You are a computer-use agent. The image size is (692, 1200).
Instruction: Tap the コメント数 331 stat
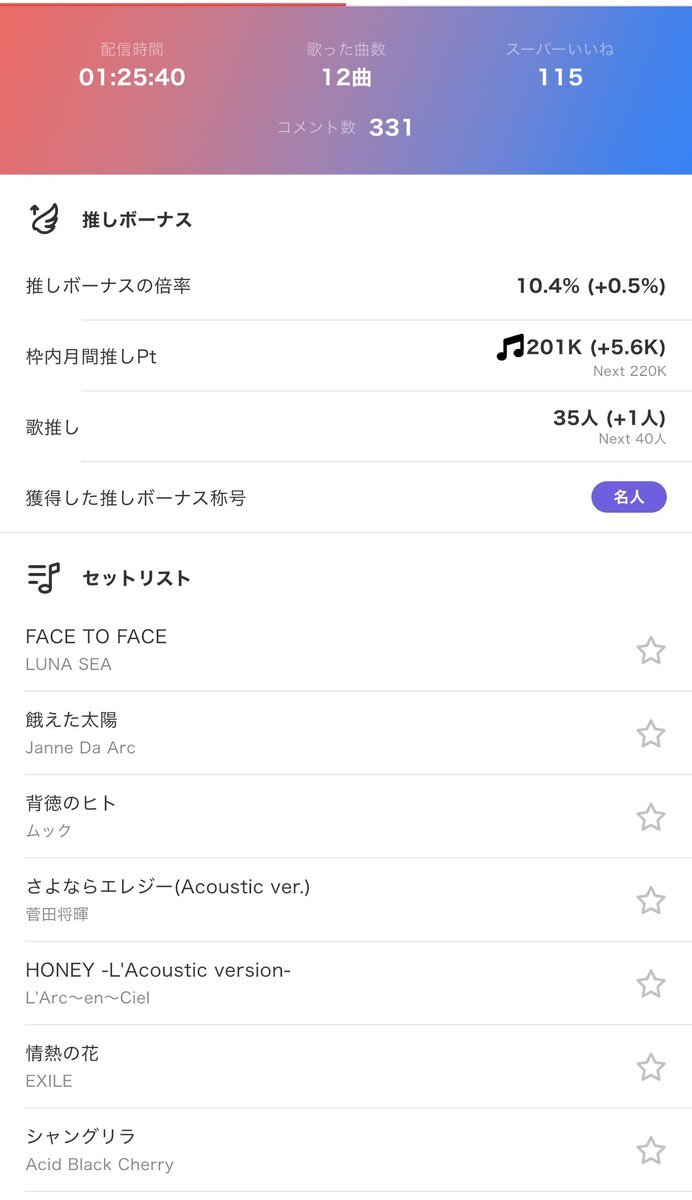point(345,127)
